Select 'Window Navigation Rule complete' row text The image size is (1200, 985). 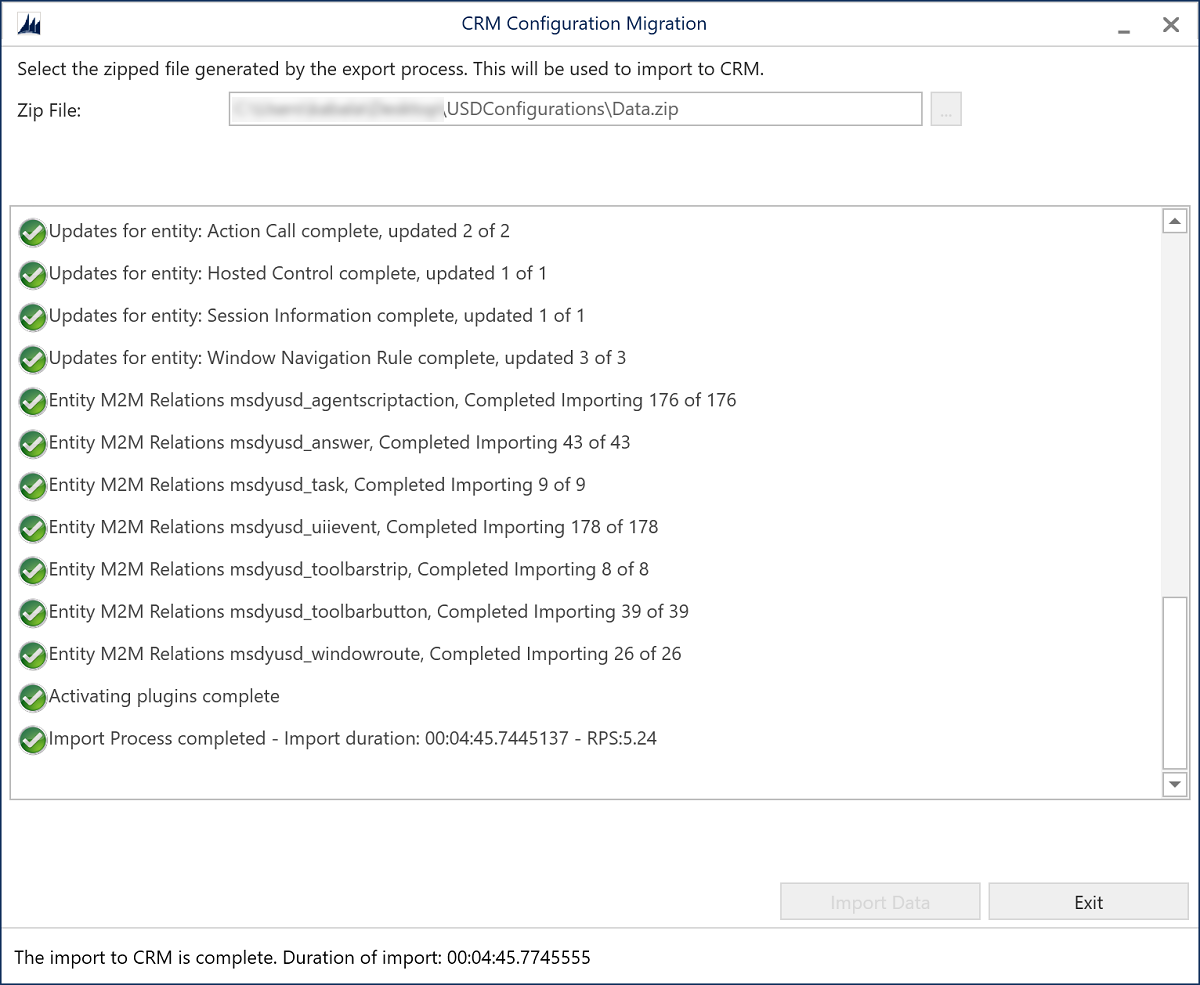coord(338,357)
